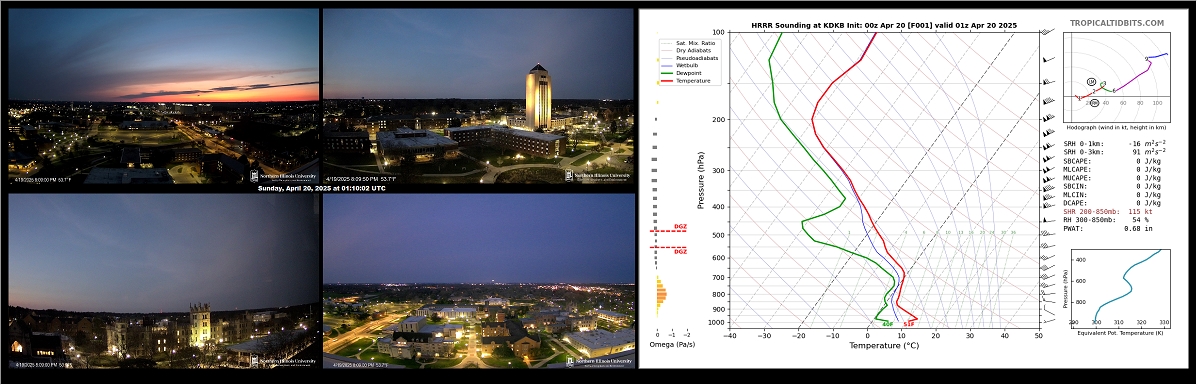Screen dimensions: 1197x385
Task: Click the Equivalent Pot. Temperature chart
Action: 1118,289
